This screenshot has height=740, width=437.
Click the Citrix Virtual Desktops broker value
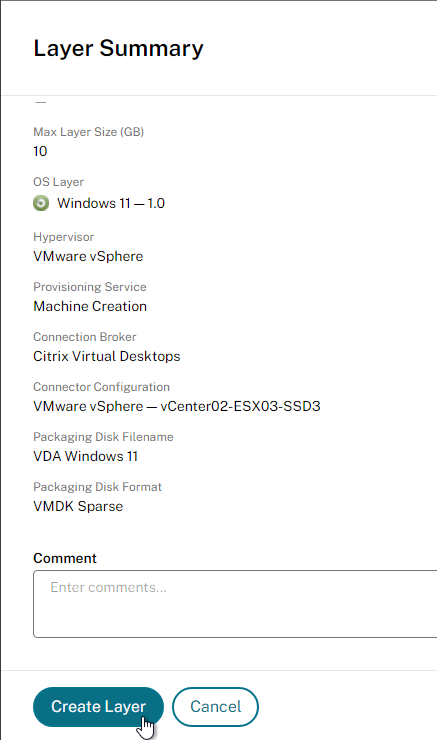[107, 356]
